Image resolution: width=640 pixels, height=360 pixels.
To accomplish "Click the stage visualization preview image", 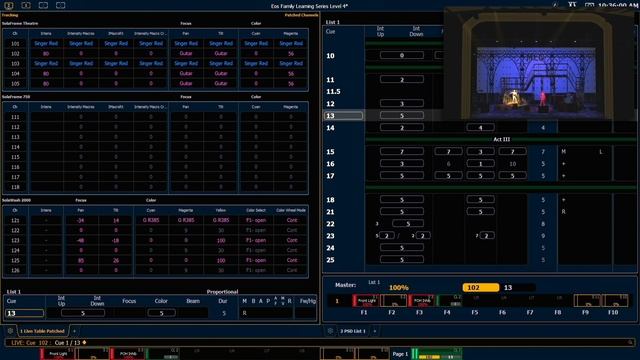I will pyautogui.click(x=541, y=65).
